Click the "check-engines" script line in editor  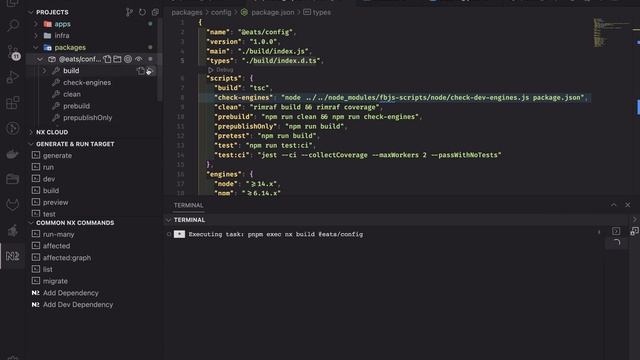click(x=401, y=98)
